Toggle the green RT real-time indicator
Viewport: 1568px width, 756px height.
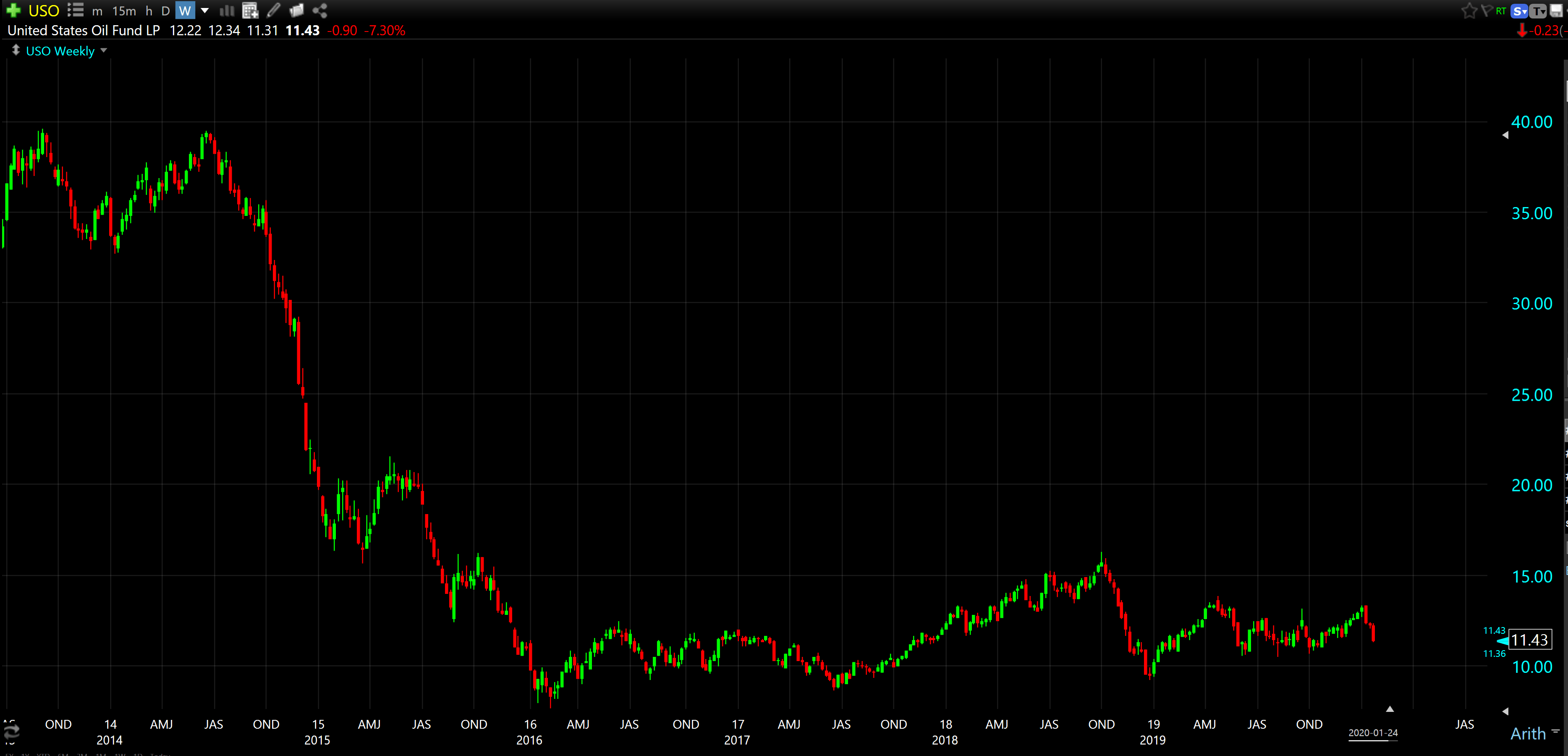[x=1501, y=11]
